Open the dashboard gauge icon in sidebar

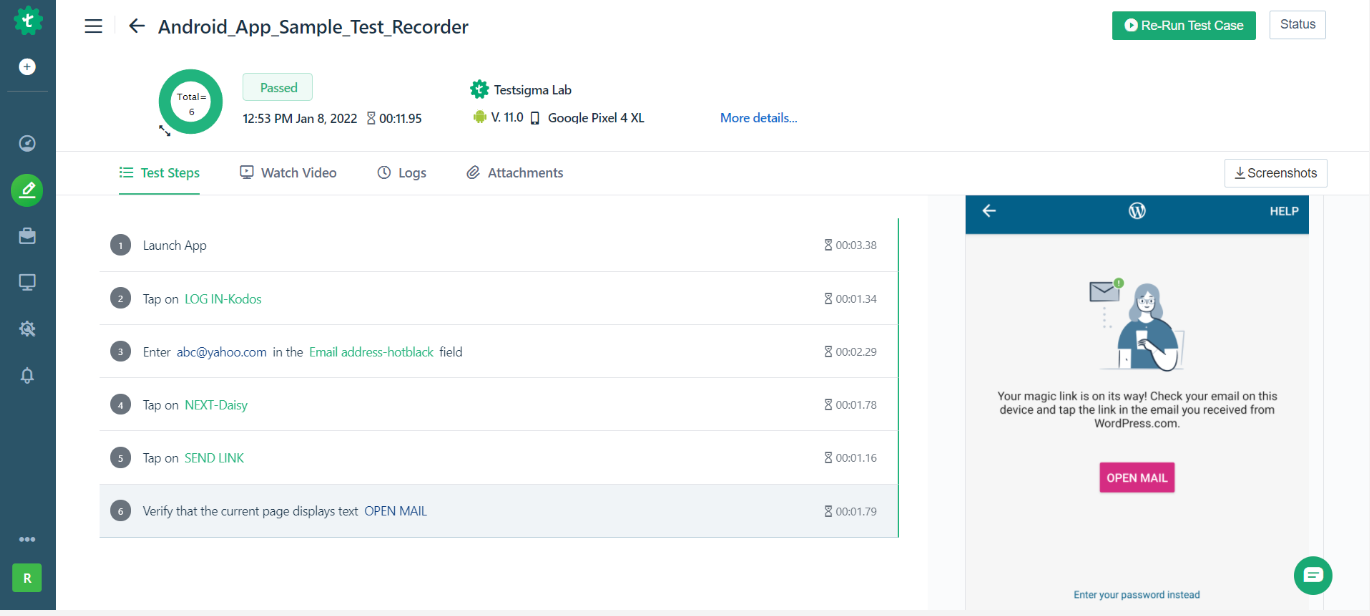28,143
